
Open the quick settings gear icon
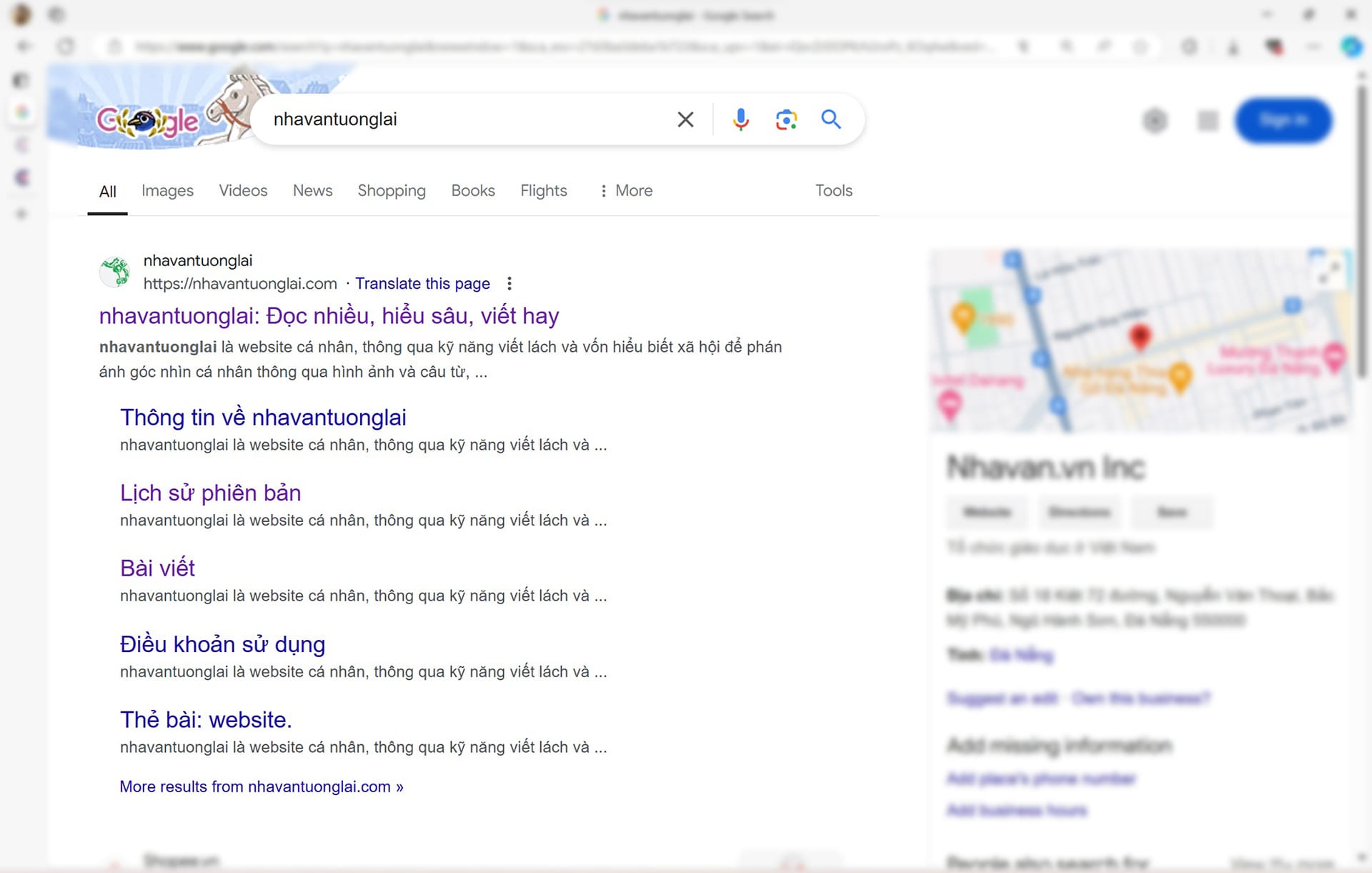click(1155, 120)
